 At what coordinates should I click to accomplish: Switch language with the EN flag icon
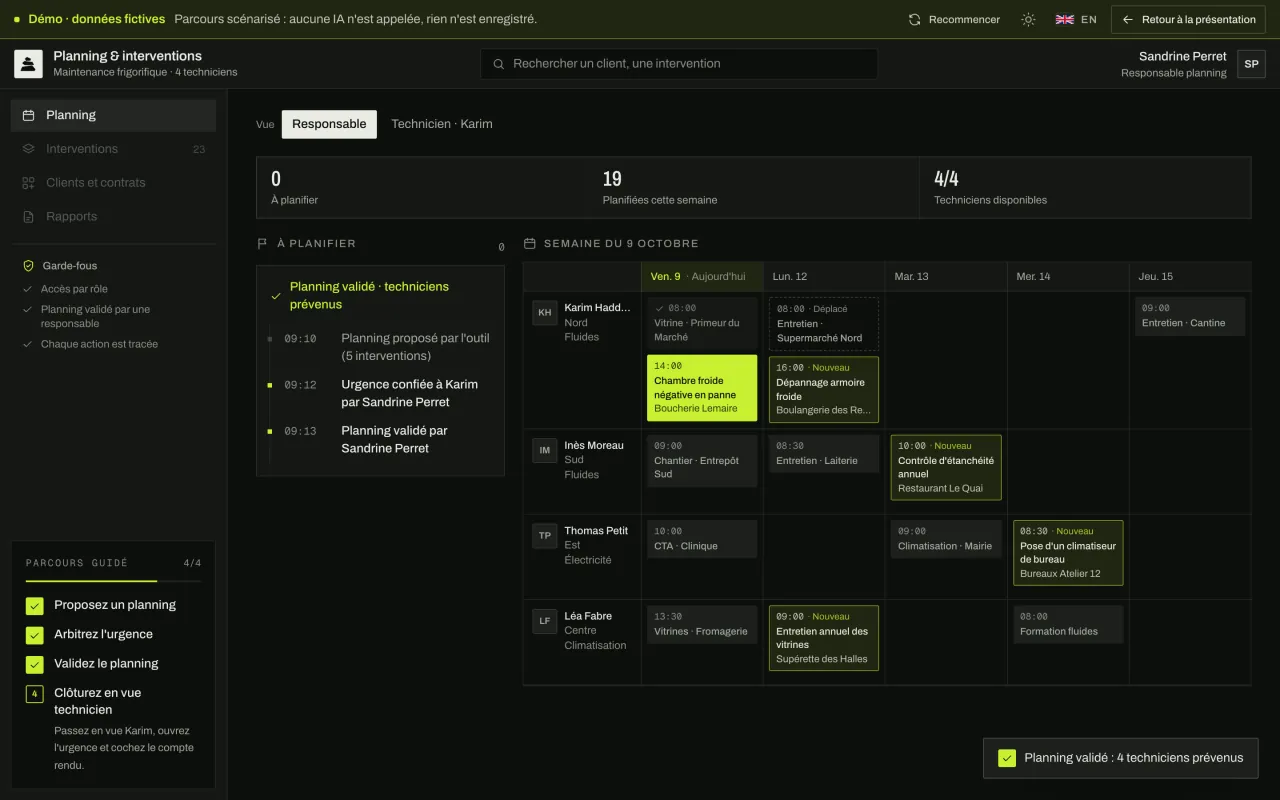[1065, 19]
